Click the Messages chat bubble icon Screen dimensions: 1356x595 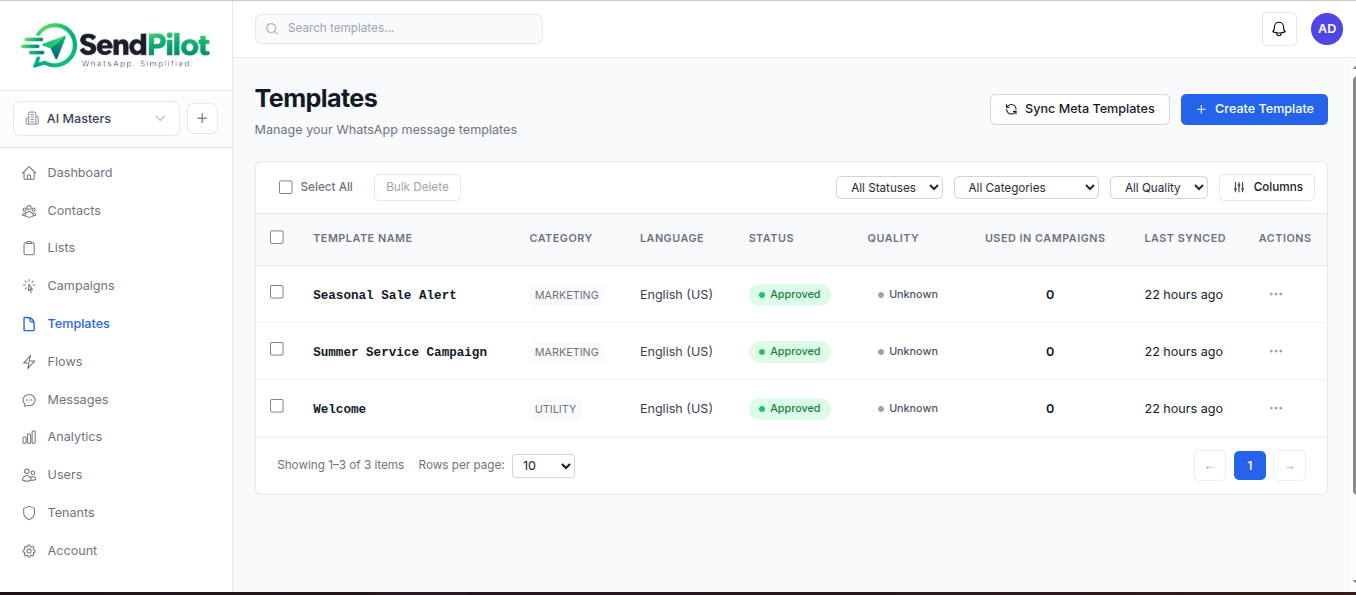pos(29,400)
